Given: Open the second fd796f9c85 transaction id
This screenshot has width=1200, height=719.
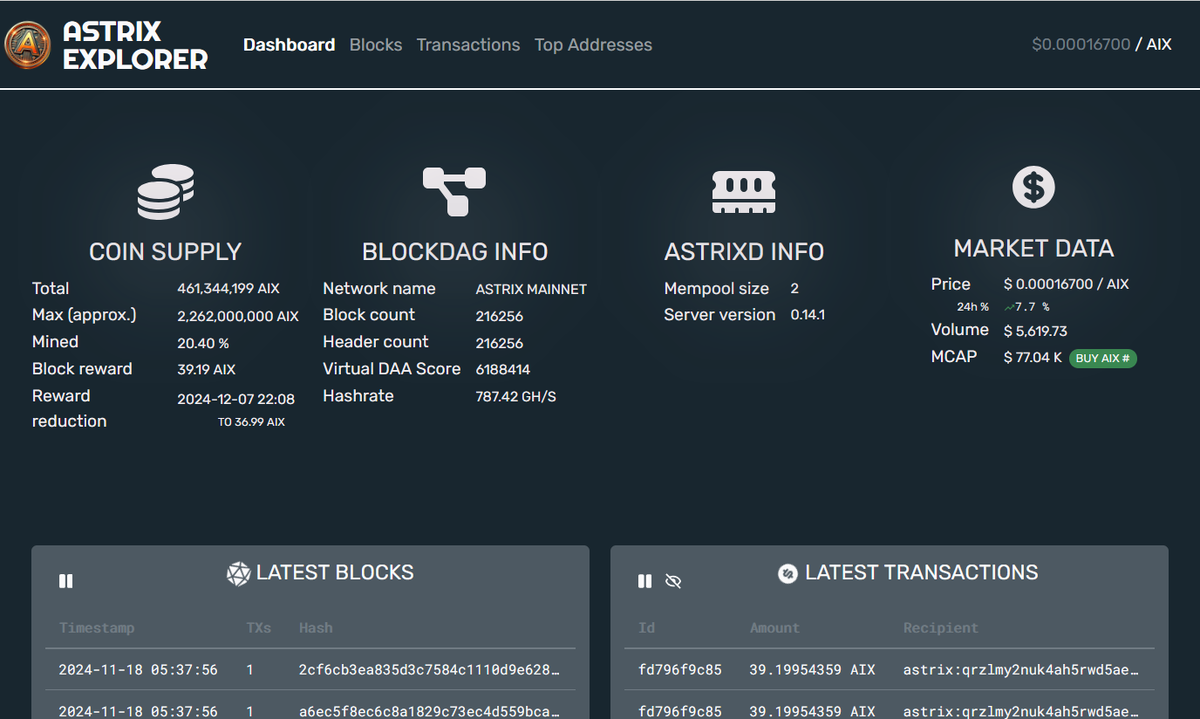Looking at the screenshot, I should click(x=680, y=711).
